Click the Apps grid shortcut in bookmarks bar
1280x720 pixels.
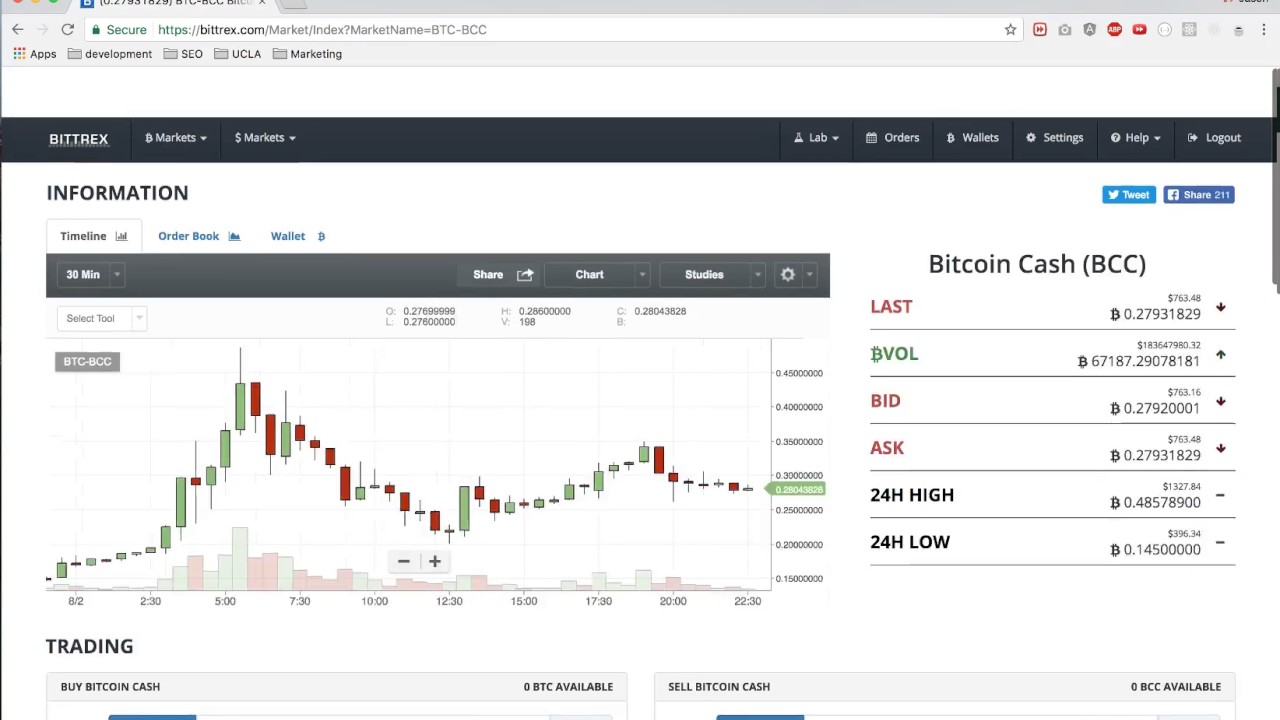(x=35, y=54)
